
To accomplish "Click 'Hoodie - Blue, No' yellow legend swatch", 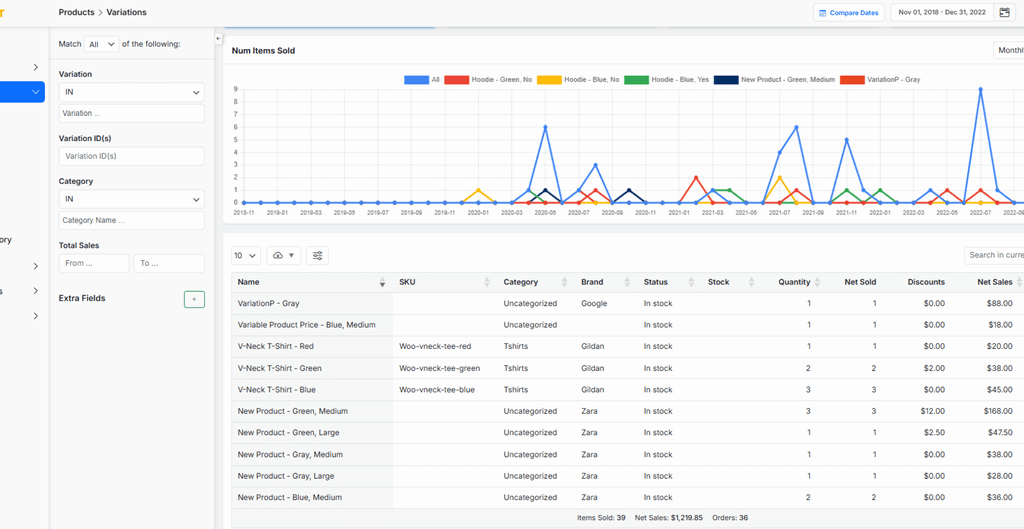I will pyautogui.click(x=549, y=80).
